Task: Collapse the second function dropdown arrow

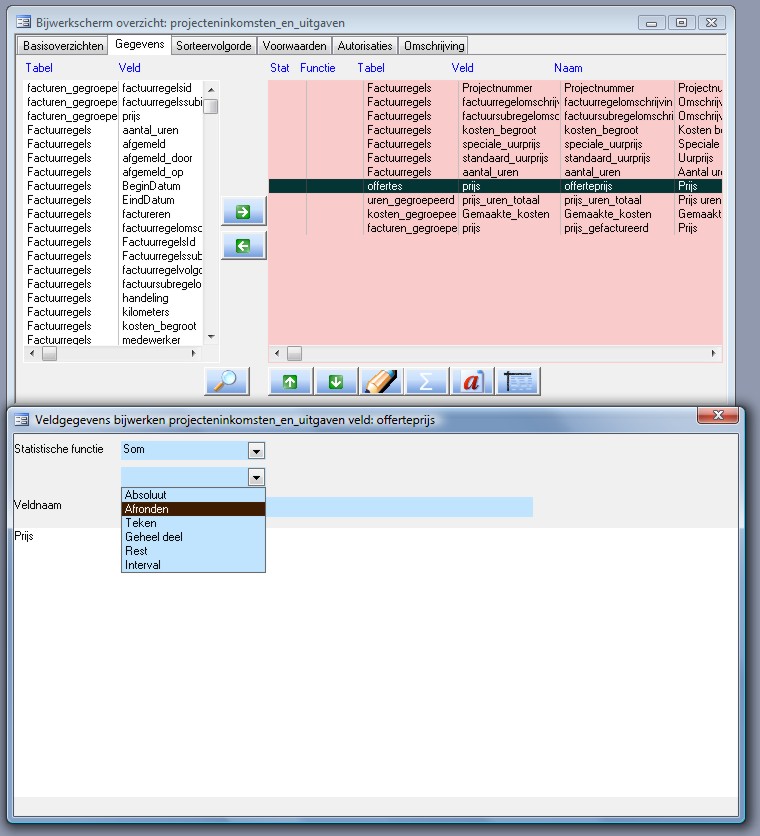Action: (256, 477)
